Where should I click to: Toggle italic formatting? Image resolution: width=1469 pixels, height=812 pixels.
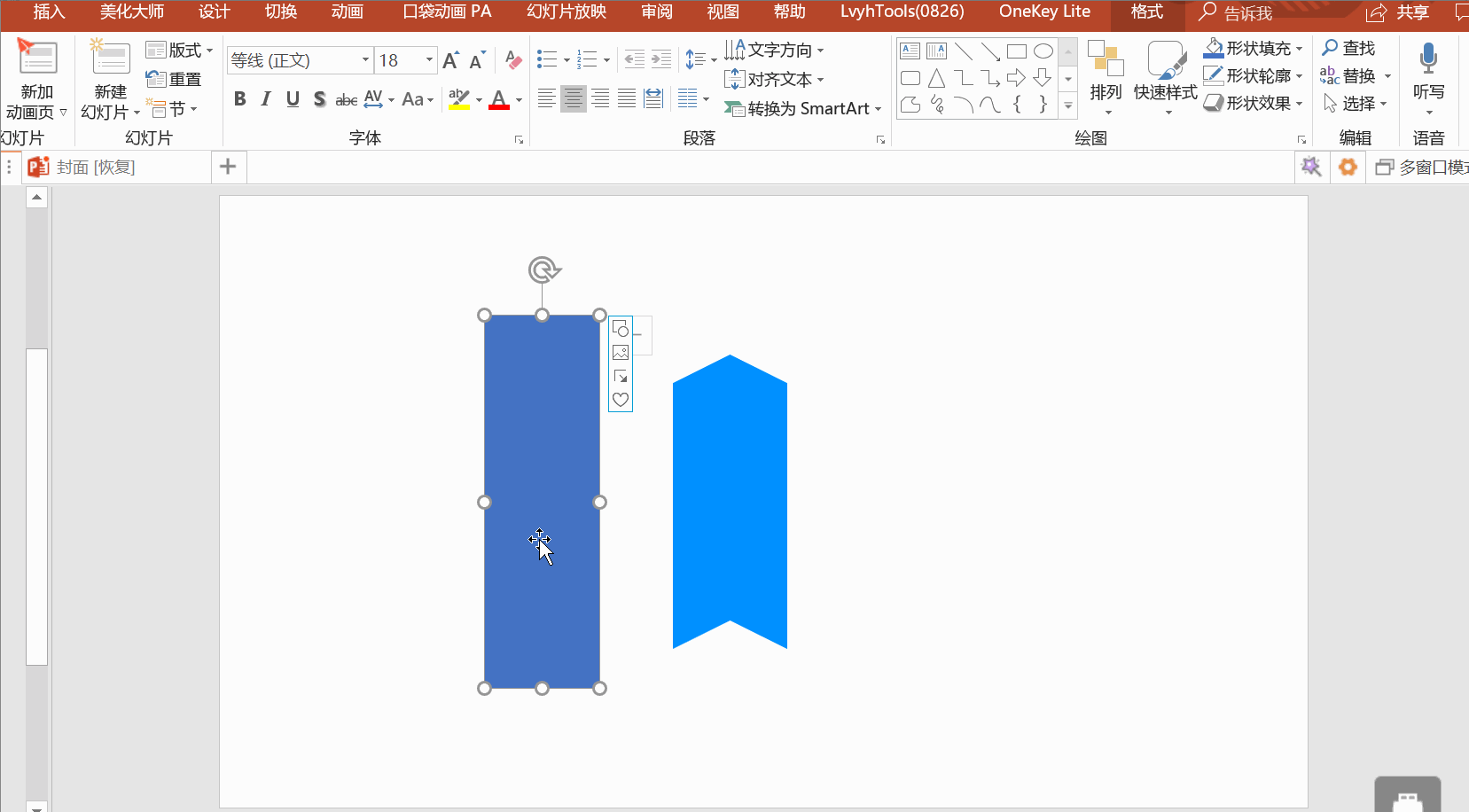(266, 98)
